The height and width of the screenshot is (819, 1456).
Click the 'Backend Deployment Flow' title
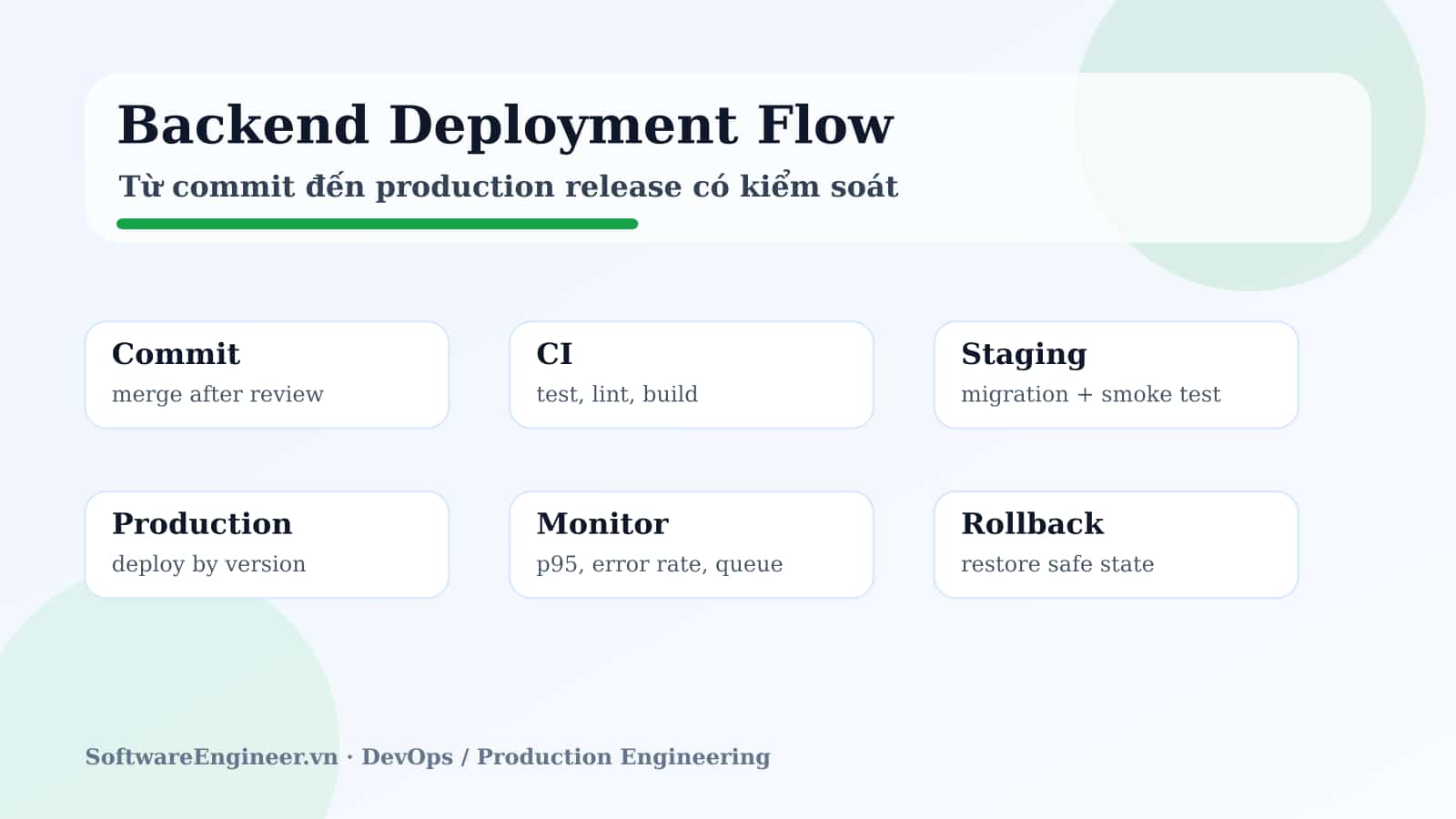[506, 126]
